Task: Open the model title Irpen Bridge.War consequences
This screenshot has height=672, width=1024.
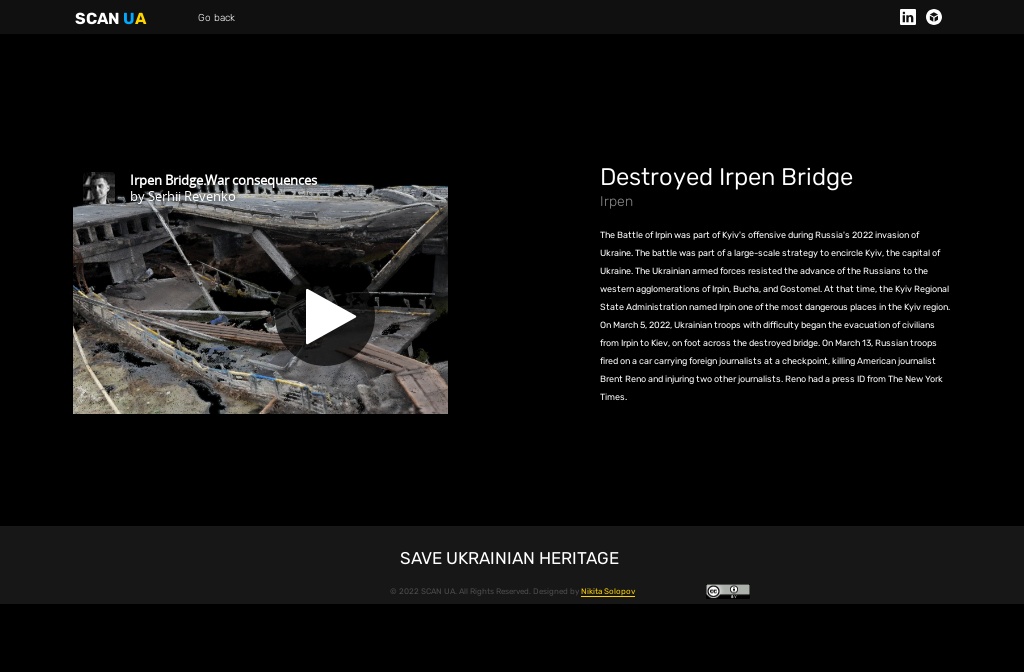Action: 223,180
